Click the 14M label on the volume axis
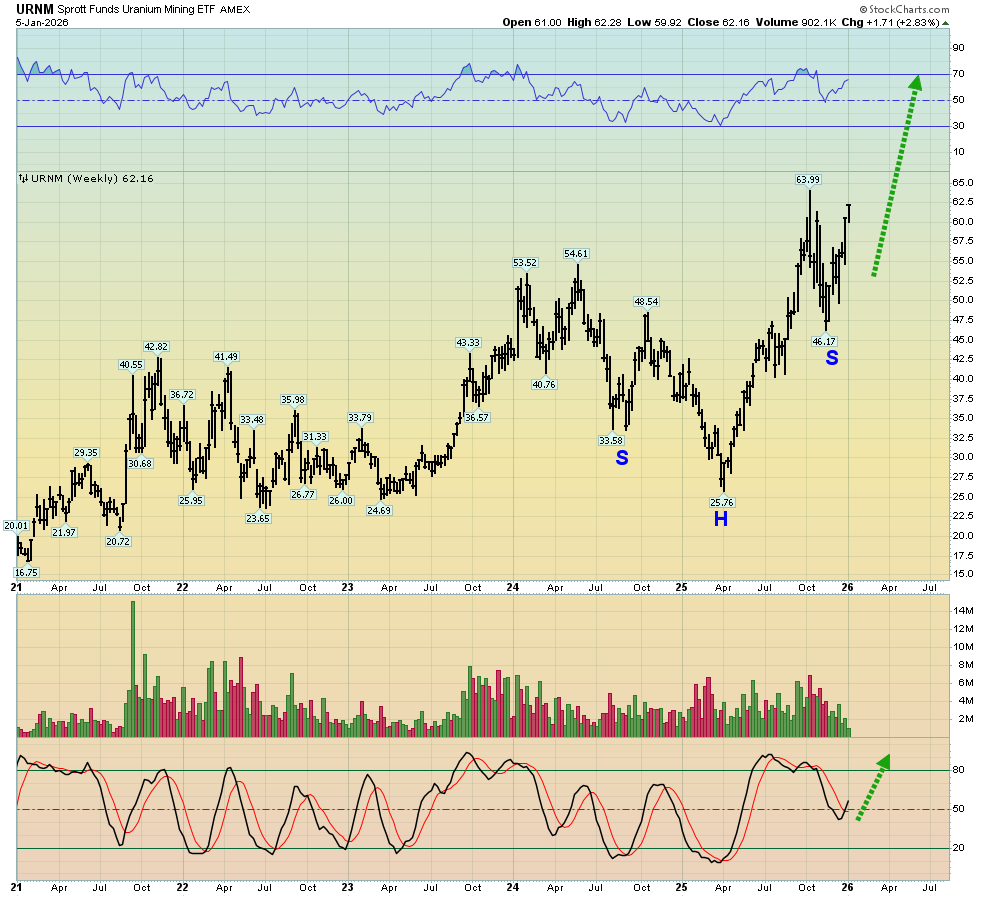The image size is (990, 897). (964, 610)
